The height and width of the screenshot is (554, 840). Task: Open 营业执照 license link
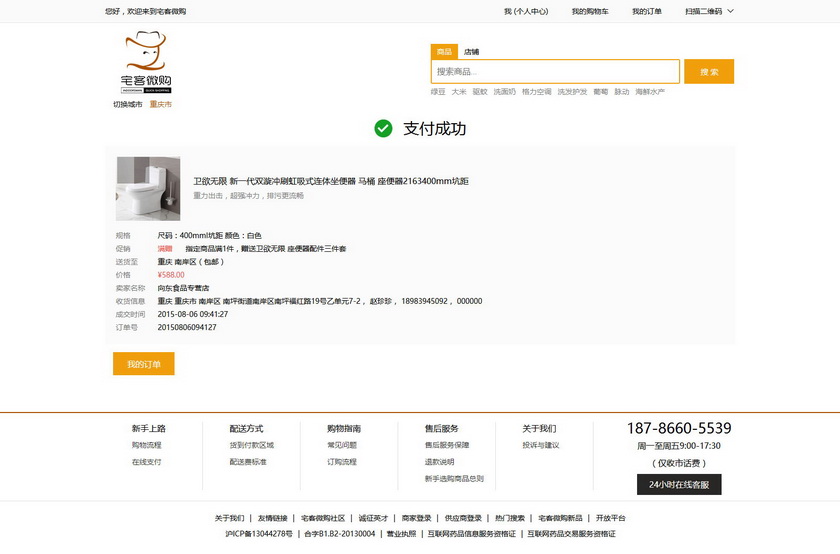[401, 534]
